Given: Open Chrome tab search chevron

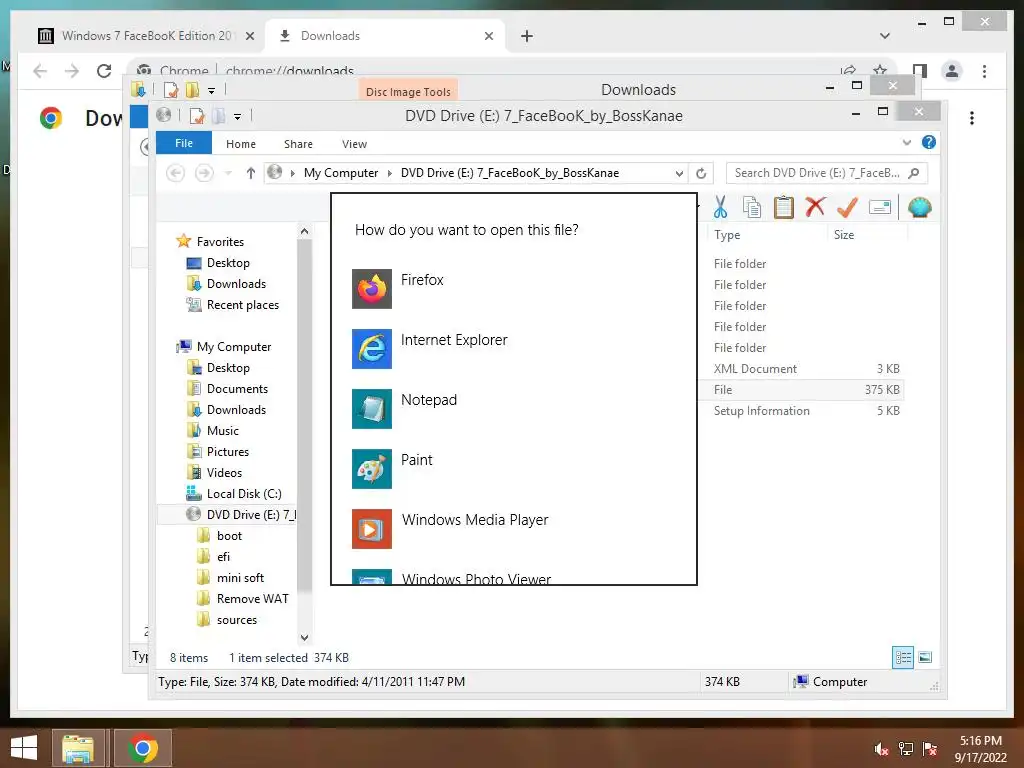Looking at the screenshot, I should (885, 36).
